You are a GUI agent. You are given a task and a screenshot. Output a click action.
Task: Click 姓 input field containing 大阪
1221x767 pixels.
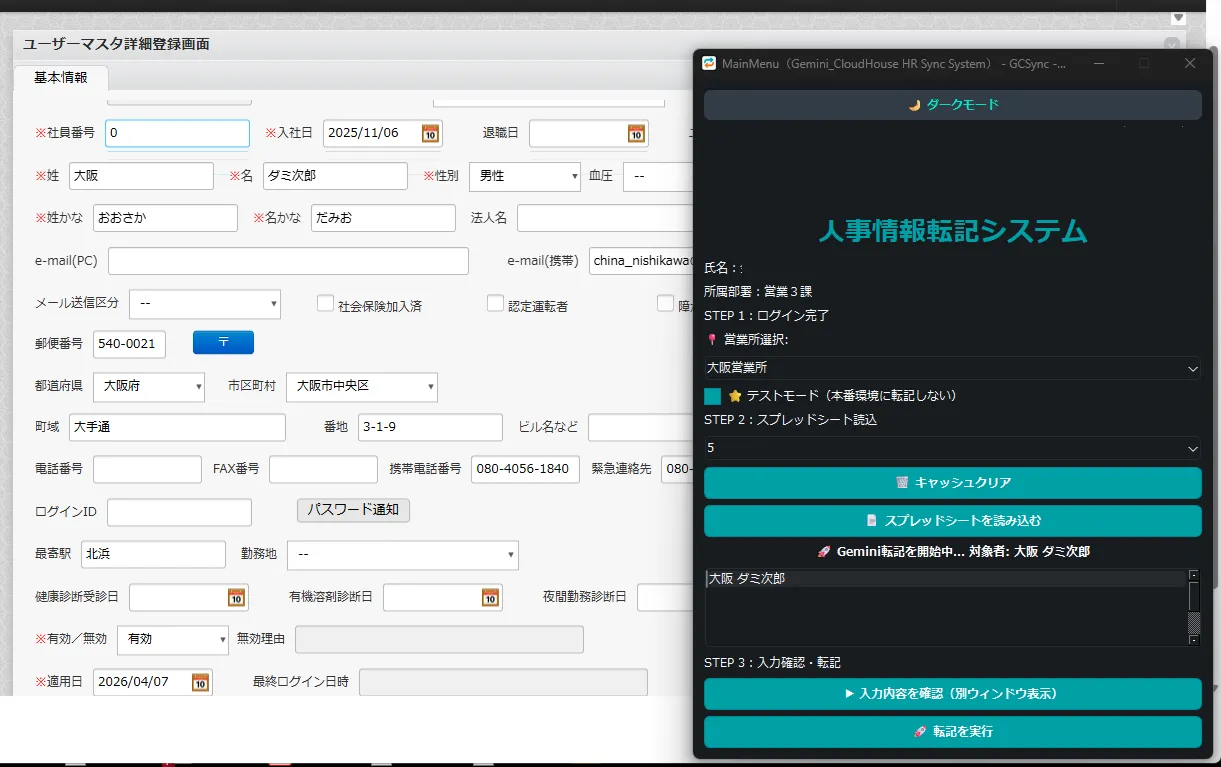[x=141, y=176]
